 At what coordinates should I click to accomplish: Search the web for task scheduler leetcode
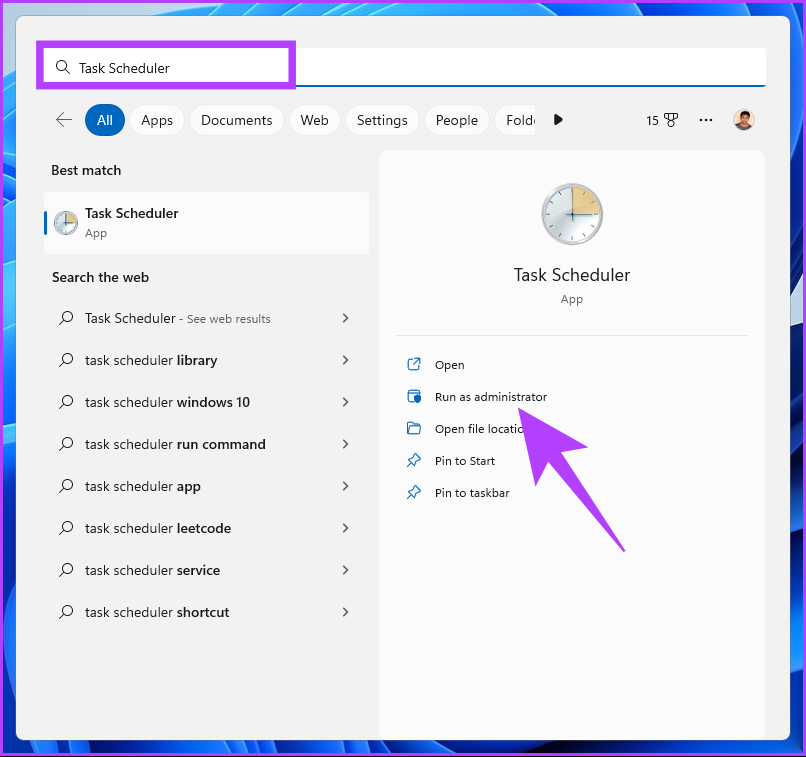[x=158, y=528]
